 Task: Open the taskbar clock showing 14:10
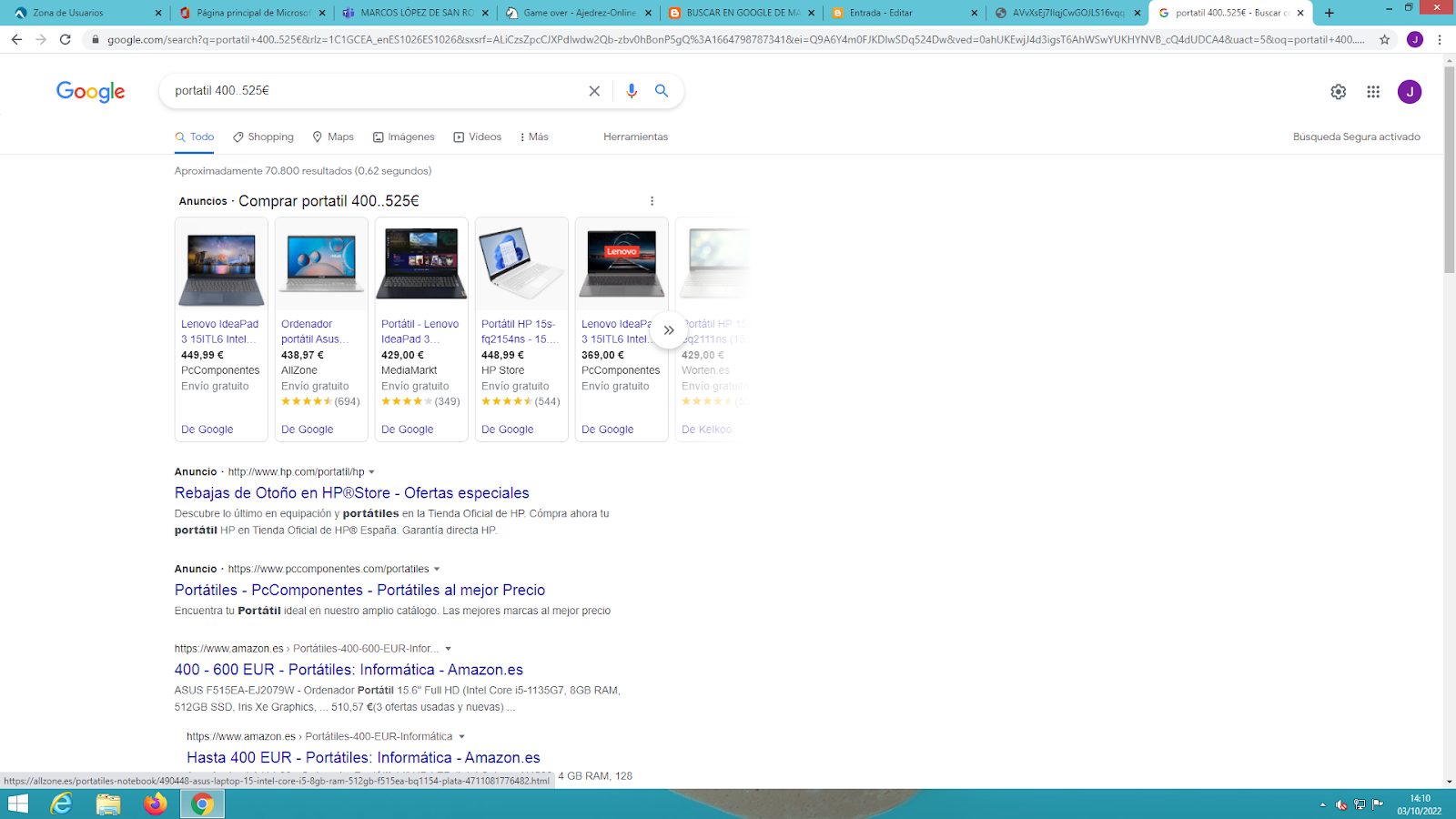pyautogui.click(x=1420, y=804)
